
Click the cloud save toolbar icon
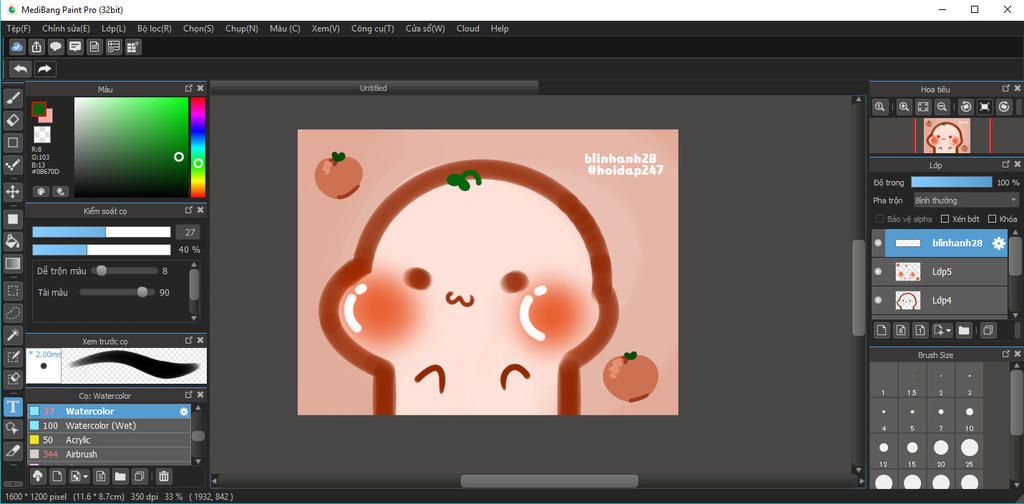pos(17,47)
